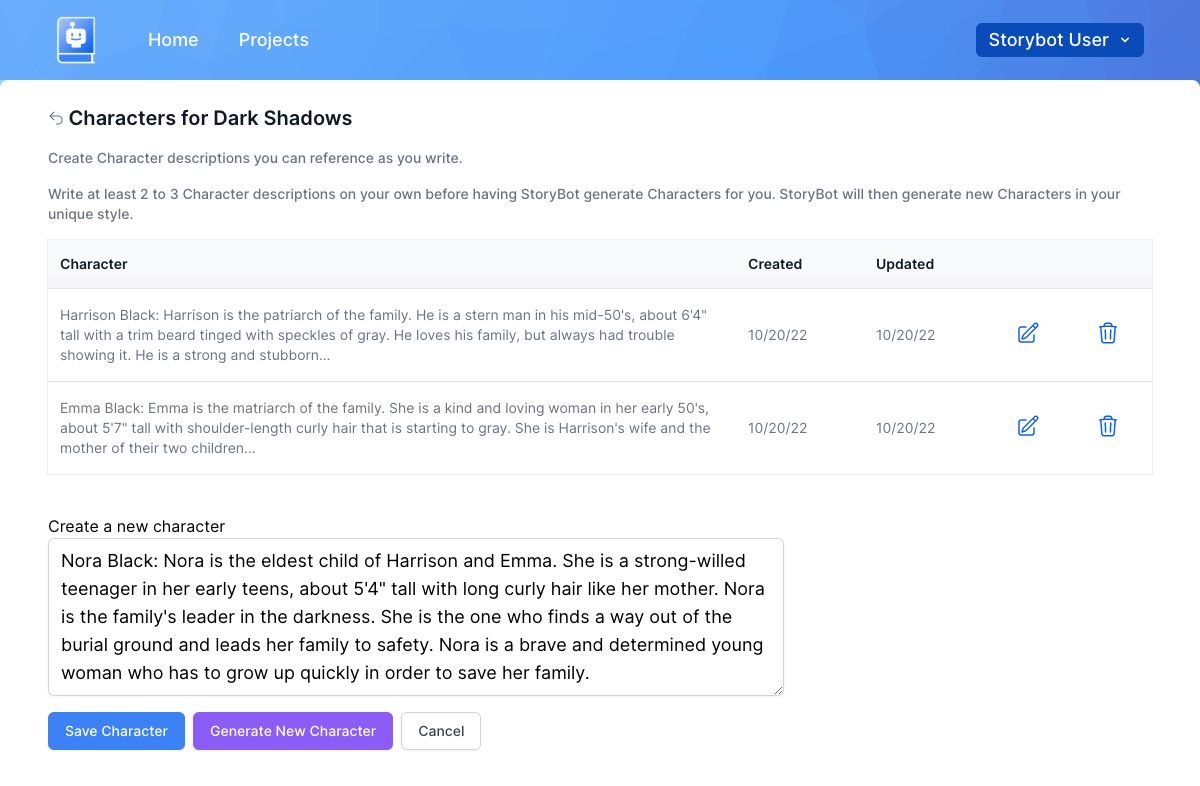Click Generate New Character button
The image size is (1200, 786).
tap(293, 731)
